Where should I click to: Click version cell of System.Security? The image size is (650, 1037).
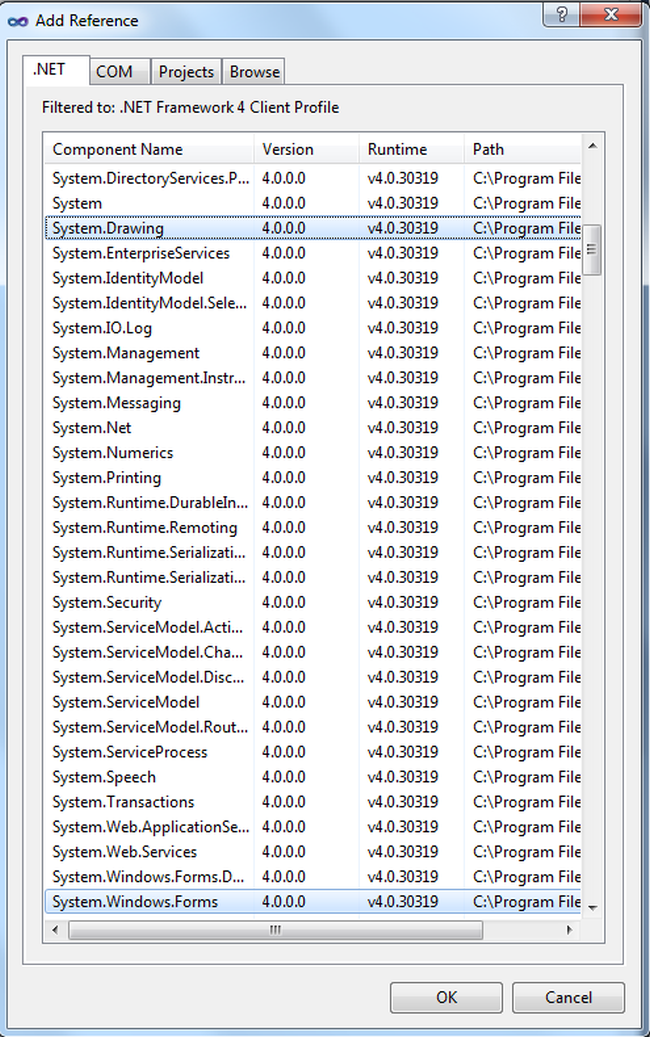pos(284,602)
